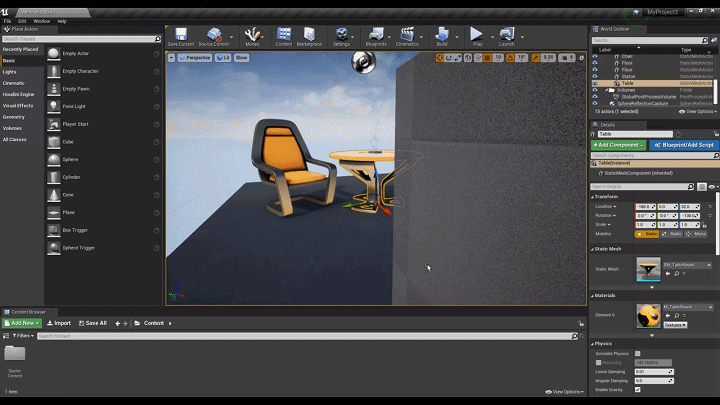Image resolution: width=720 pixels, height=405 pixels.
Task: Click the Launch toolbar icon
Action: (506, 36)
